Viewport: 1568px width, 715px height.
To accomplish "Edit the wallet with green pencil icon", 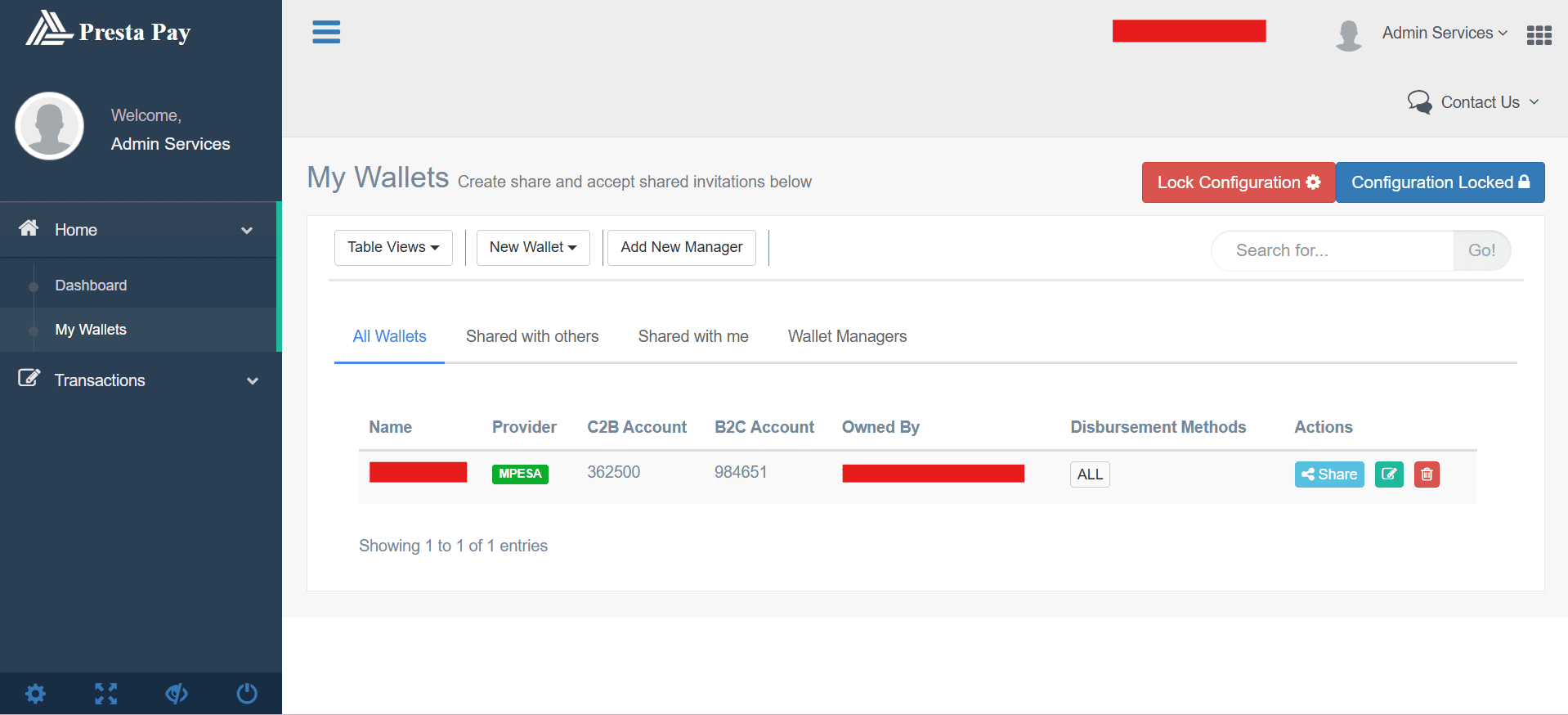I will tap(1389, 474).
